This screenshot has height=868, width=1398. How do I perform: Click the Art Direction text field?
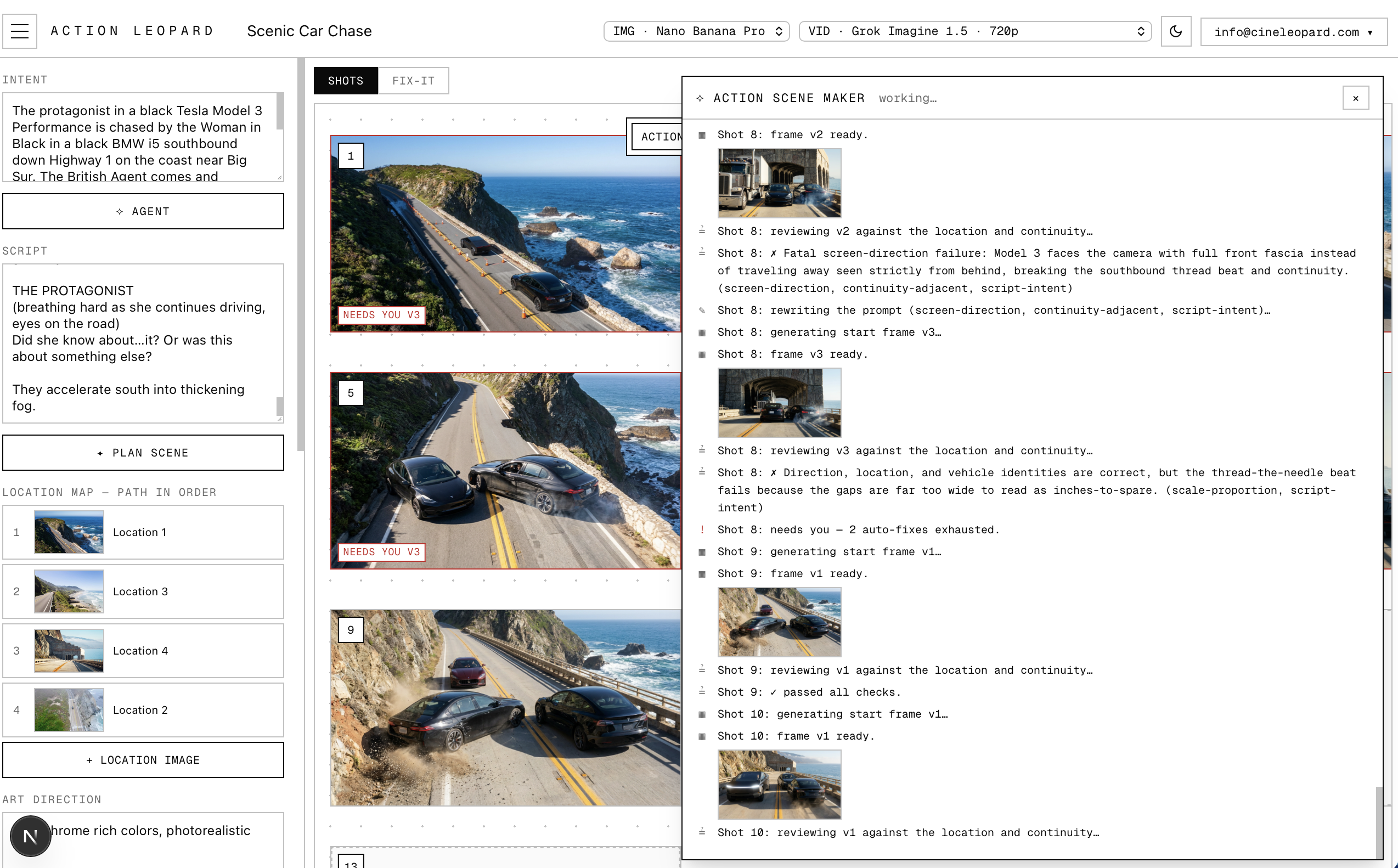point(143,840)
